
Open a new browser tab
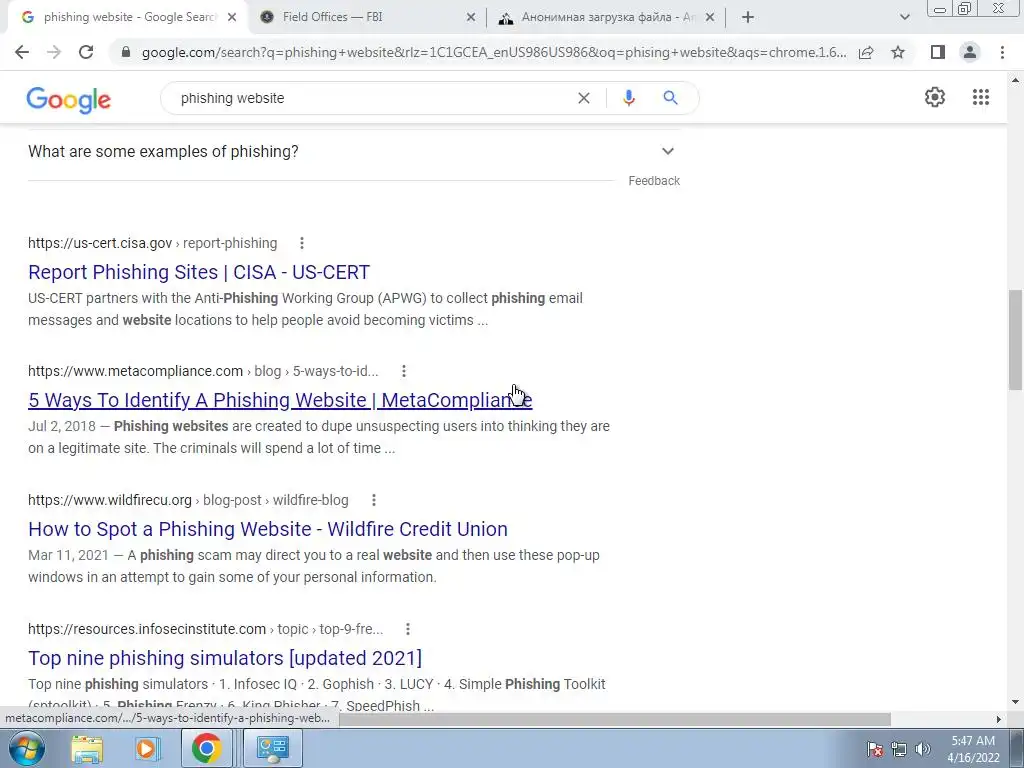(x=748, y=18)
